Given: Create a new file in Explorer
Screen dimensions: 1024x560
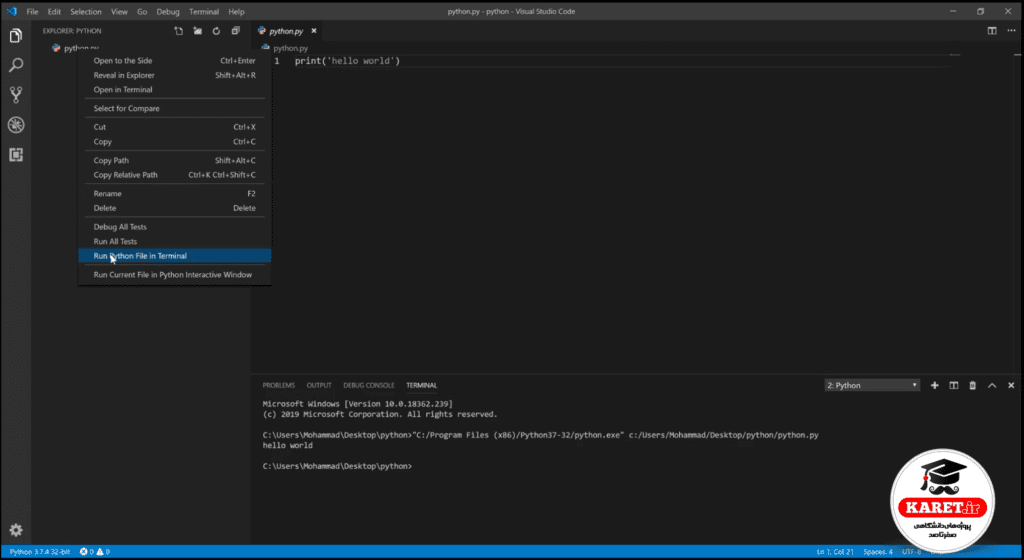Looking at the screenshot, I should [x=178, y=31].
